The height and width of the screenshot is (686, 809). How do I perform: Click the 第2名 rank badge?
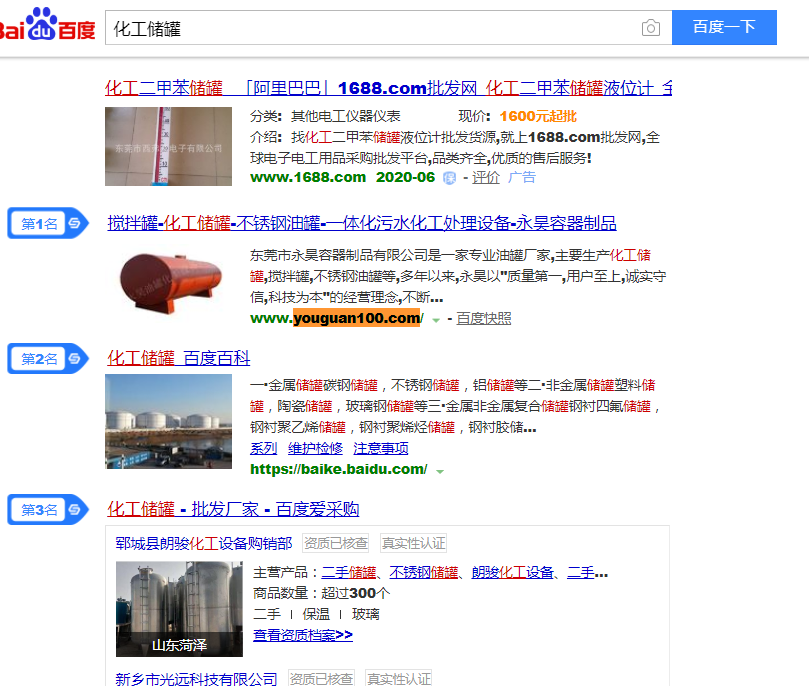coord(48,358)
